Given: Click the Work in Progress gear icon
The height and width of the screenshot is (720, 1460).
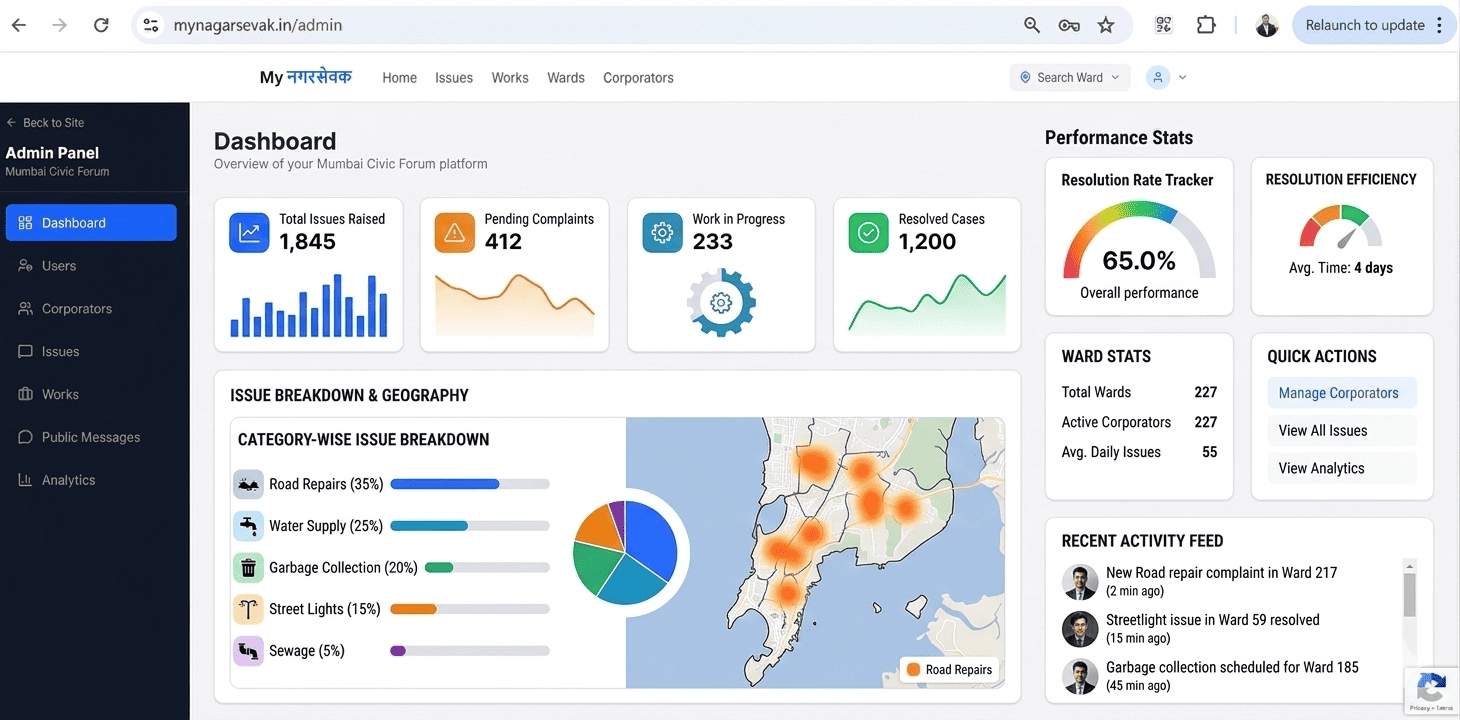Looking at the screenshot, I should (662, 233).
